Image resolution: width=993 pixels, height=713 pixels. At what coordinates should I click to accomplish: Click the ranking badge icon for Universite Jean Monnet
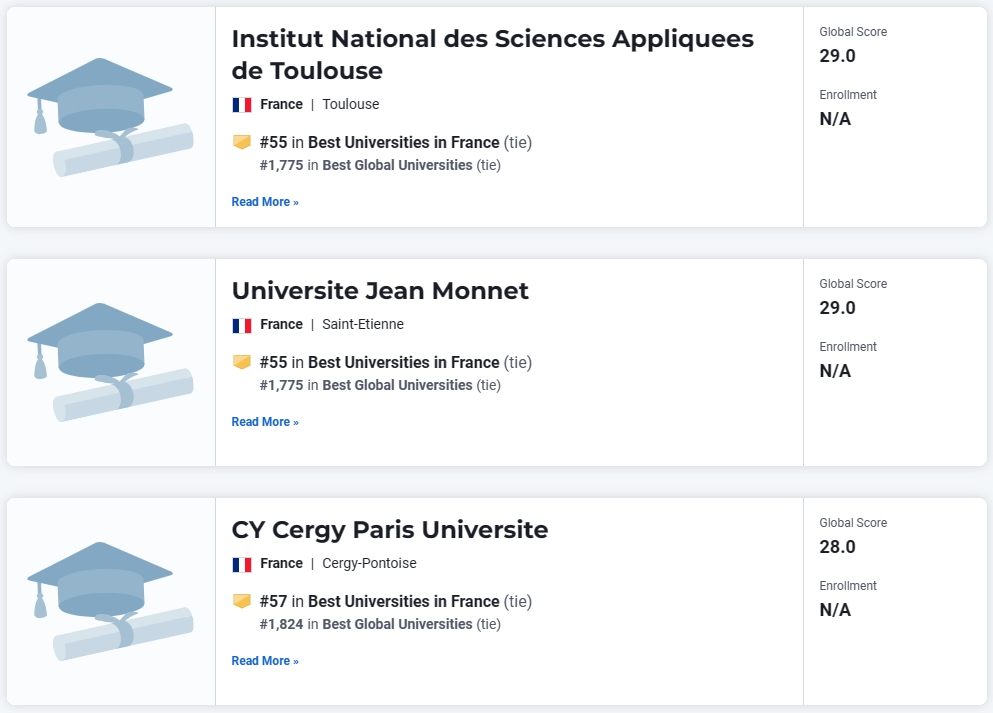[242, 362]
